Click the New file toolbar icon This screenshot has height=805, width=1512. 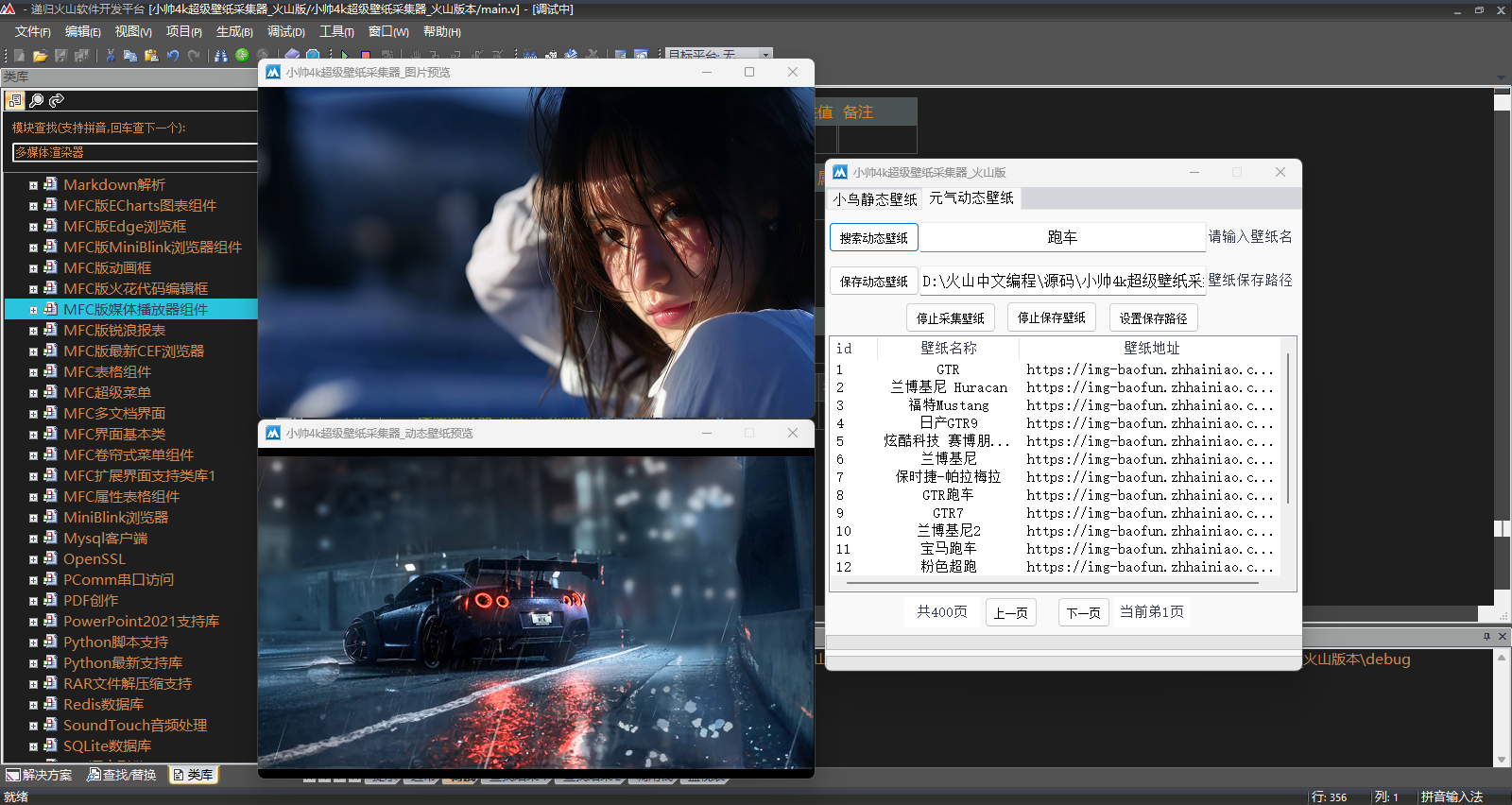pos(19,56)
